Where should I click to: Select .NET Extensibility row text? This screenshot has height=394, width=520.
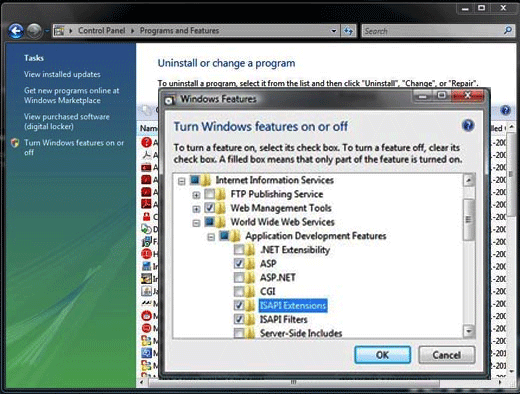pyautogui.click(x=295, y=250)
